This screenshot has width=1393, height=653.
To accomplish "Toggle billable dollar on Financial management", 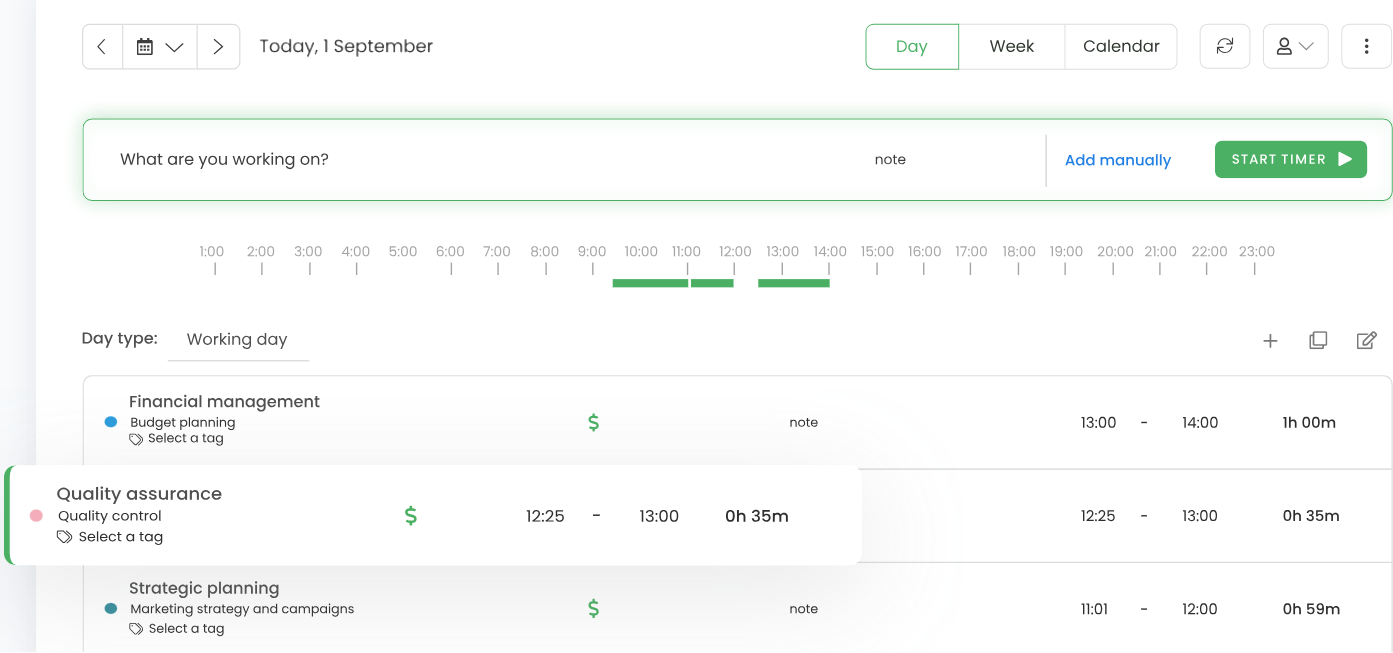I will click(x=594, y=423).
